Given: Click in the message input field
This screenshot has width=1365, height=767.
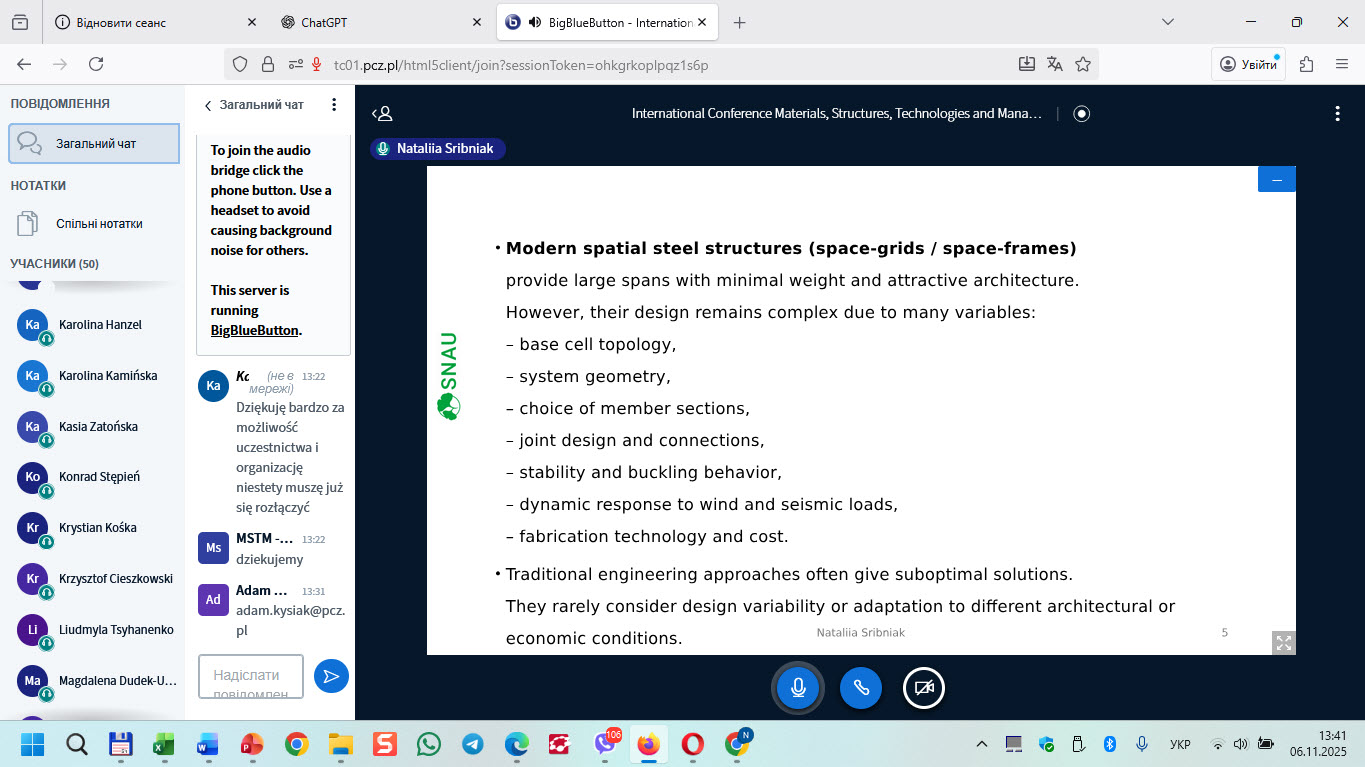Looking at the screenshot, I should (251, 676).
